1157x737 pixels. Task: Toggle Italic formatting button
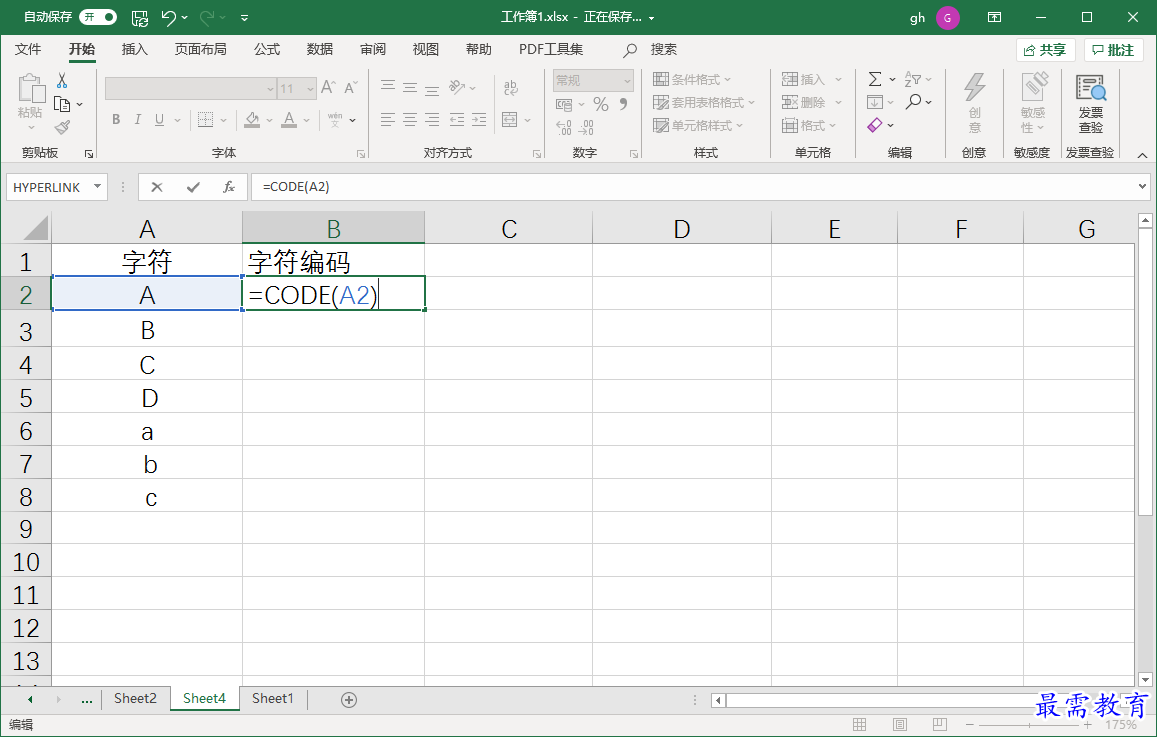pyautogui.click(x=137, y=120)
